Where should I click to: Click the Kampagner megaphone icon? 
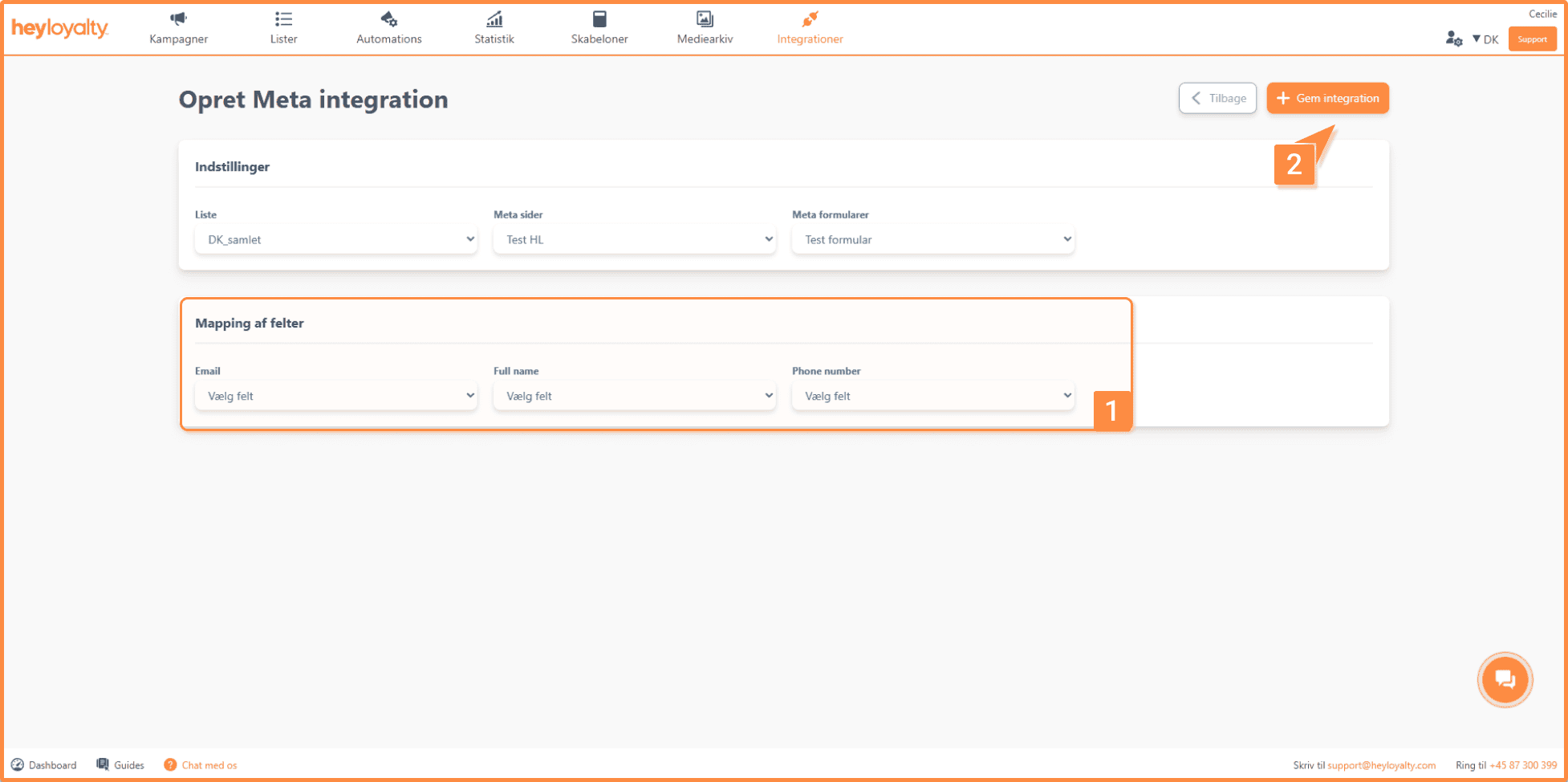[178, 19]
